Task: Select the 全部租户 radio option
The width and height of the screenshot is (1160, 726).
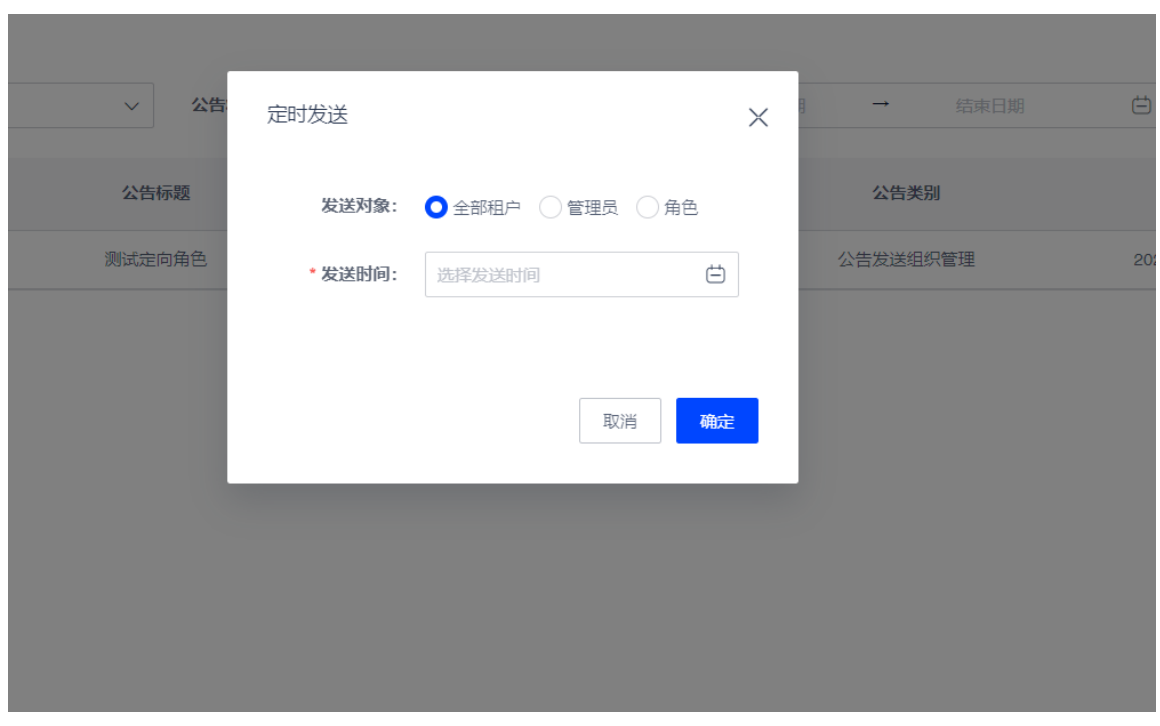Action: (436, 207)
